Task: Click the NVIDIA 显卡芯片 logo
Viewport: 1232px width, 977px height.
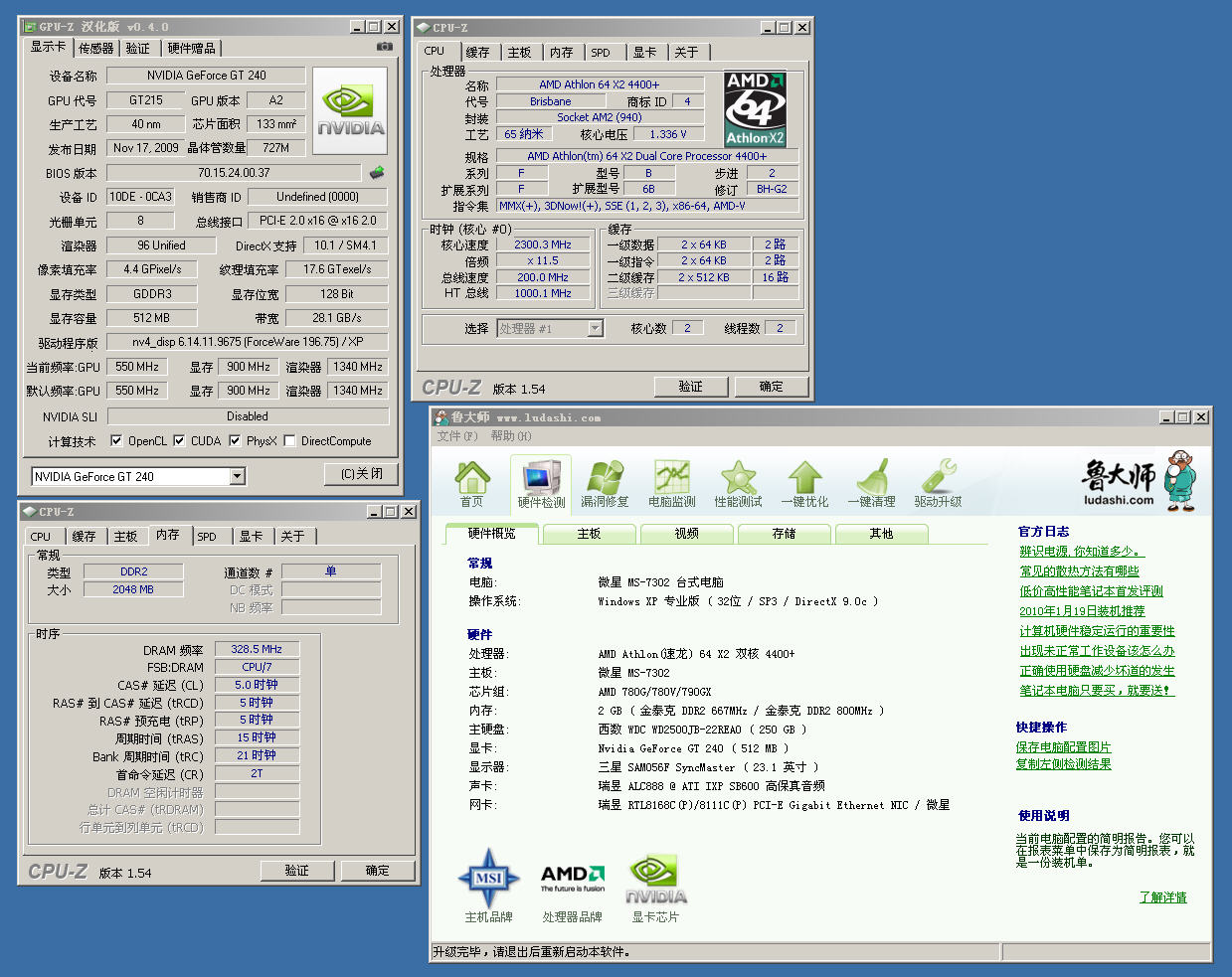Action: click(655, 879)
